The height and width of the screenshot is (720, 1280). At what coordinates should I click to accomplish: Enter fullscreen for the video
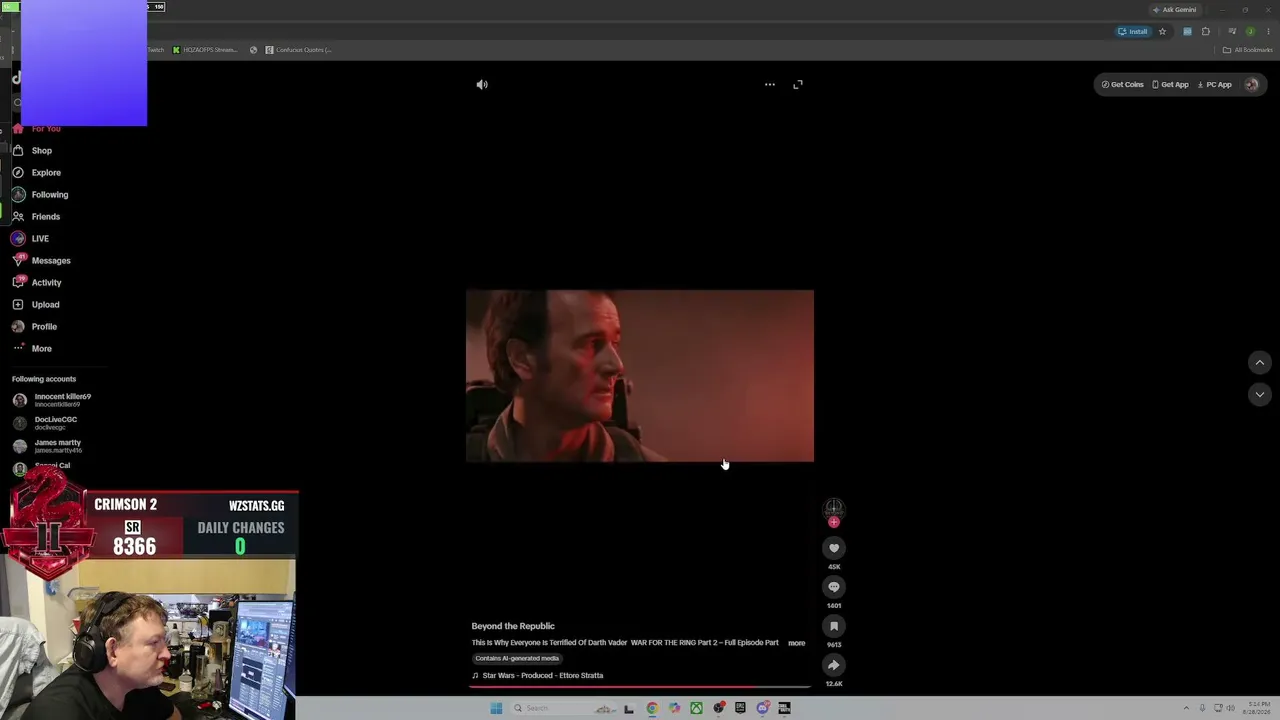(798, 85)
